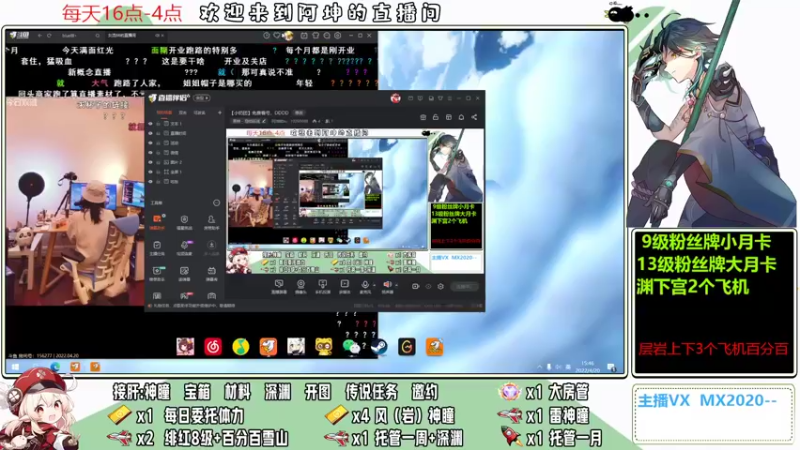Image resolution: width=800 pixels, height=450 pixels.
Task: Open Microsoft Edge from the taskbar
Action: pyautogui.click(x=55, y=367)
